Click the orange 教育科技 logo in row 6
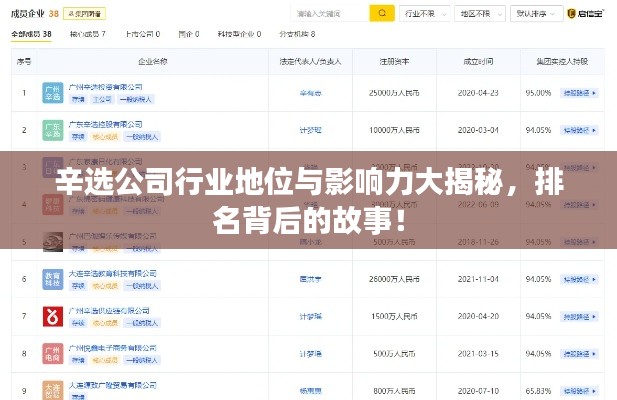The height and width of the screenshot is (400, 617). click(53, 279)
